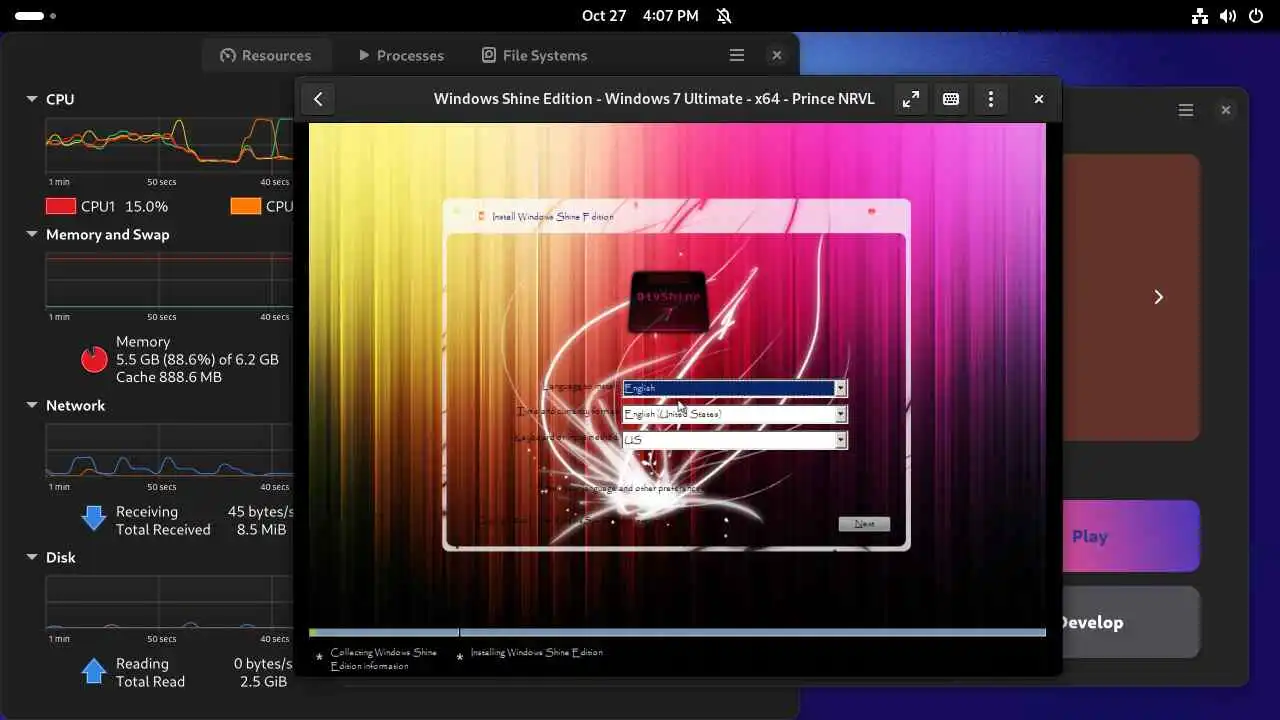Switch to the Resources tab
1280x720 pixels.
[x=266, y=55]
